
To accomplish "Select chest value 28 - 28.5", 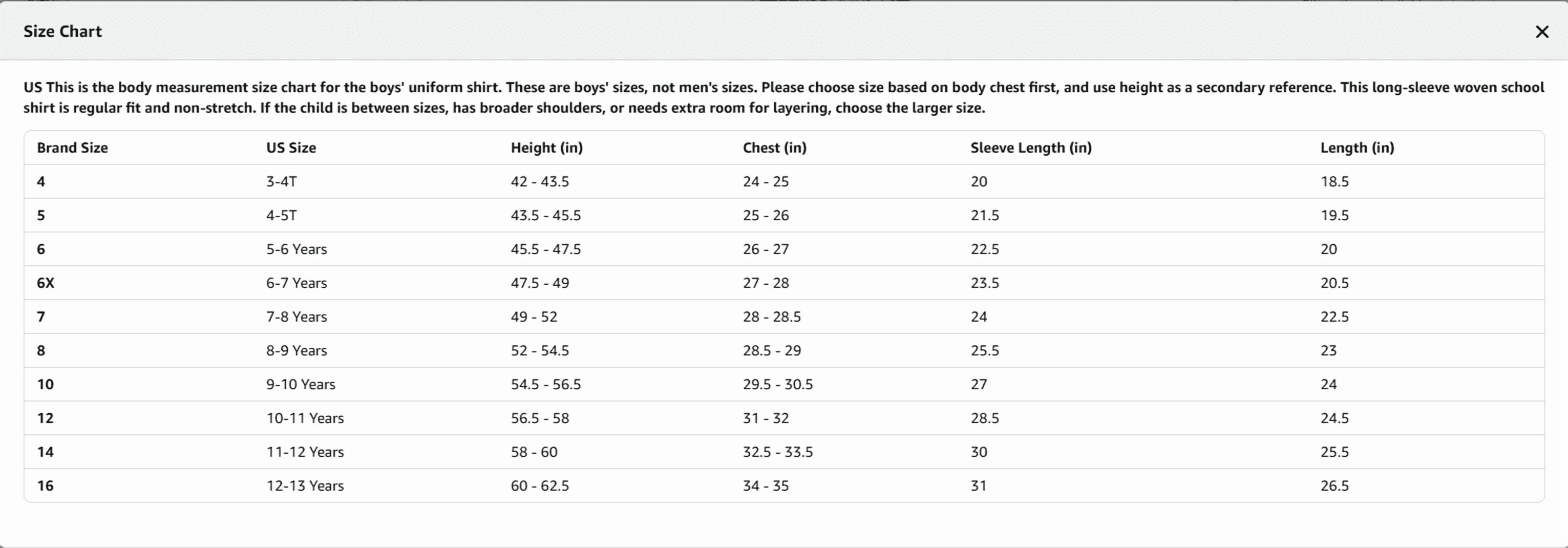I will pos(771,317).
